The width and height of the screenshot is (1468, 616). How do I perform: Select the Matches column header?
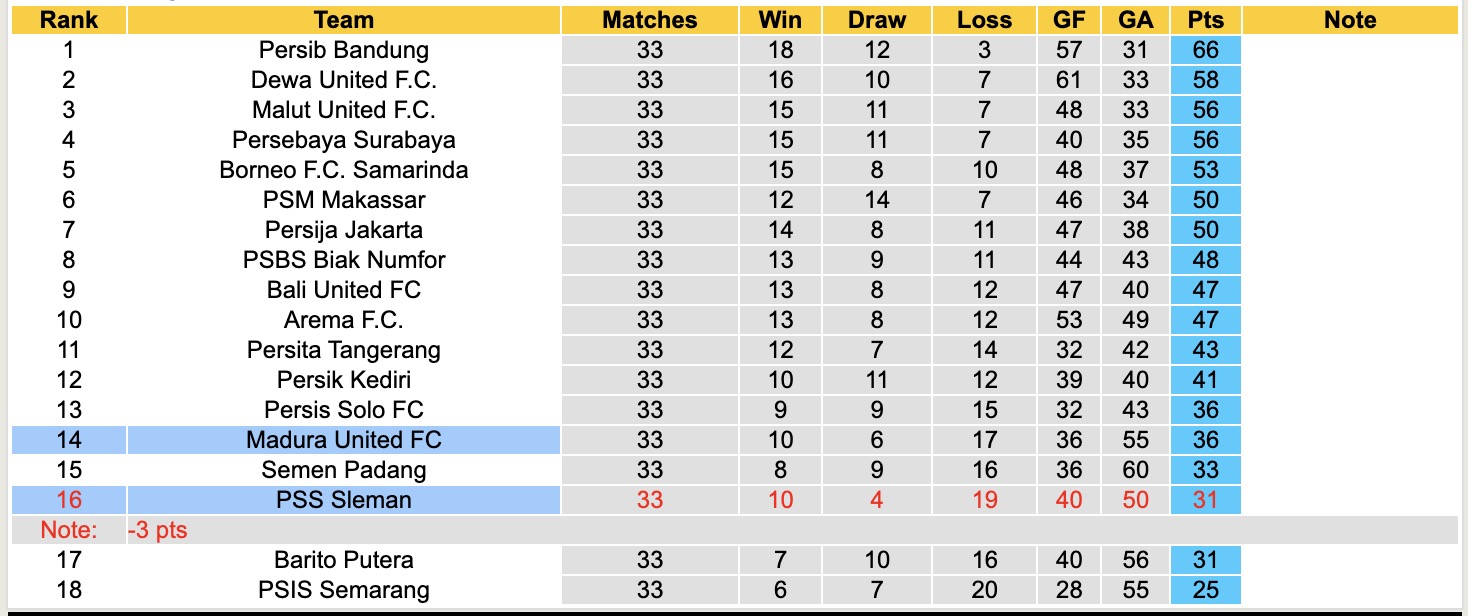point(649,20)
